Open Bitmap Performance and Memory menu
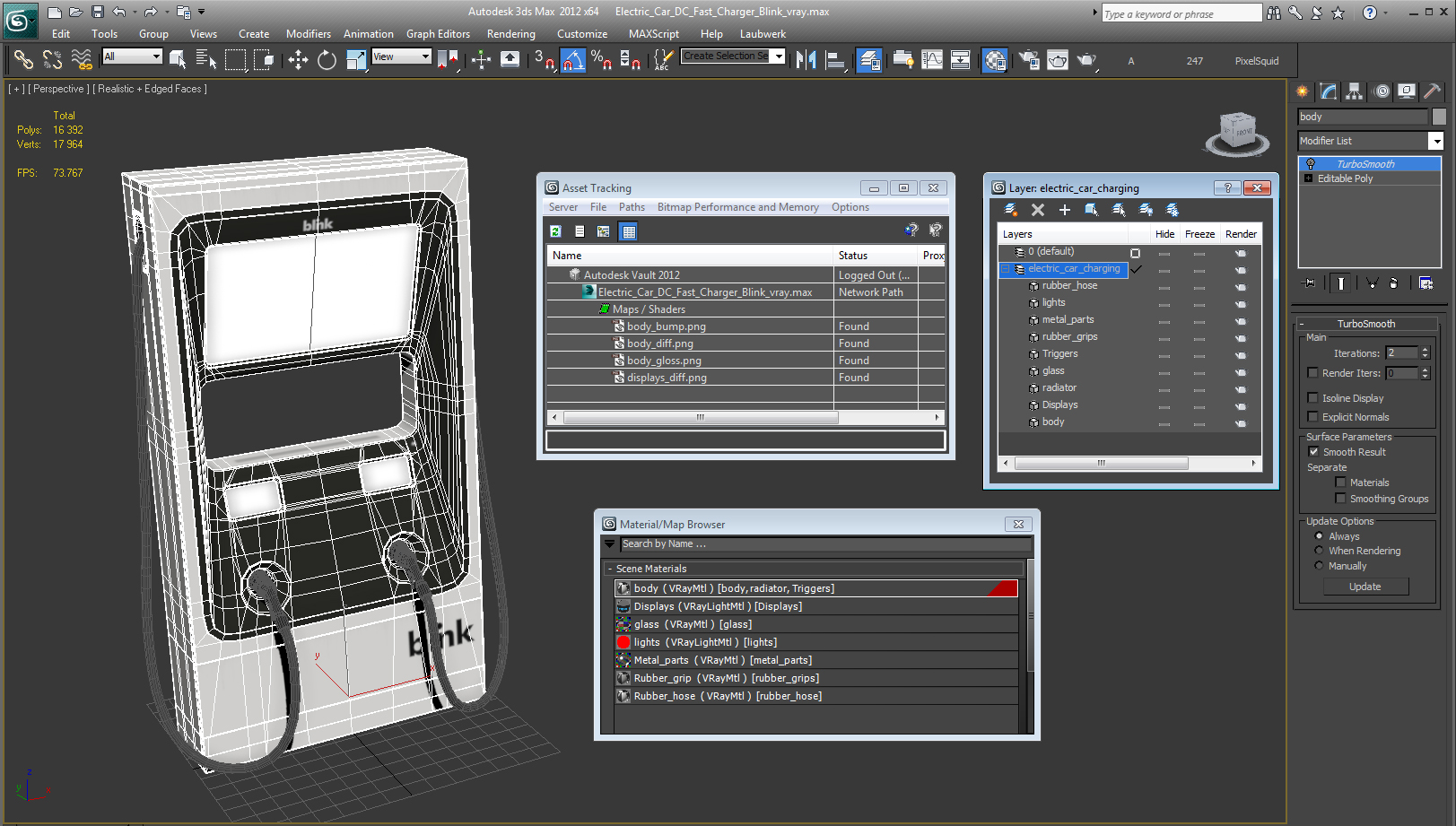 pyautogui.click(x=737, y=207)
